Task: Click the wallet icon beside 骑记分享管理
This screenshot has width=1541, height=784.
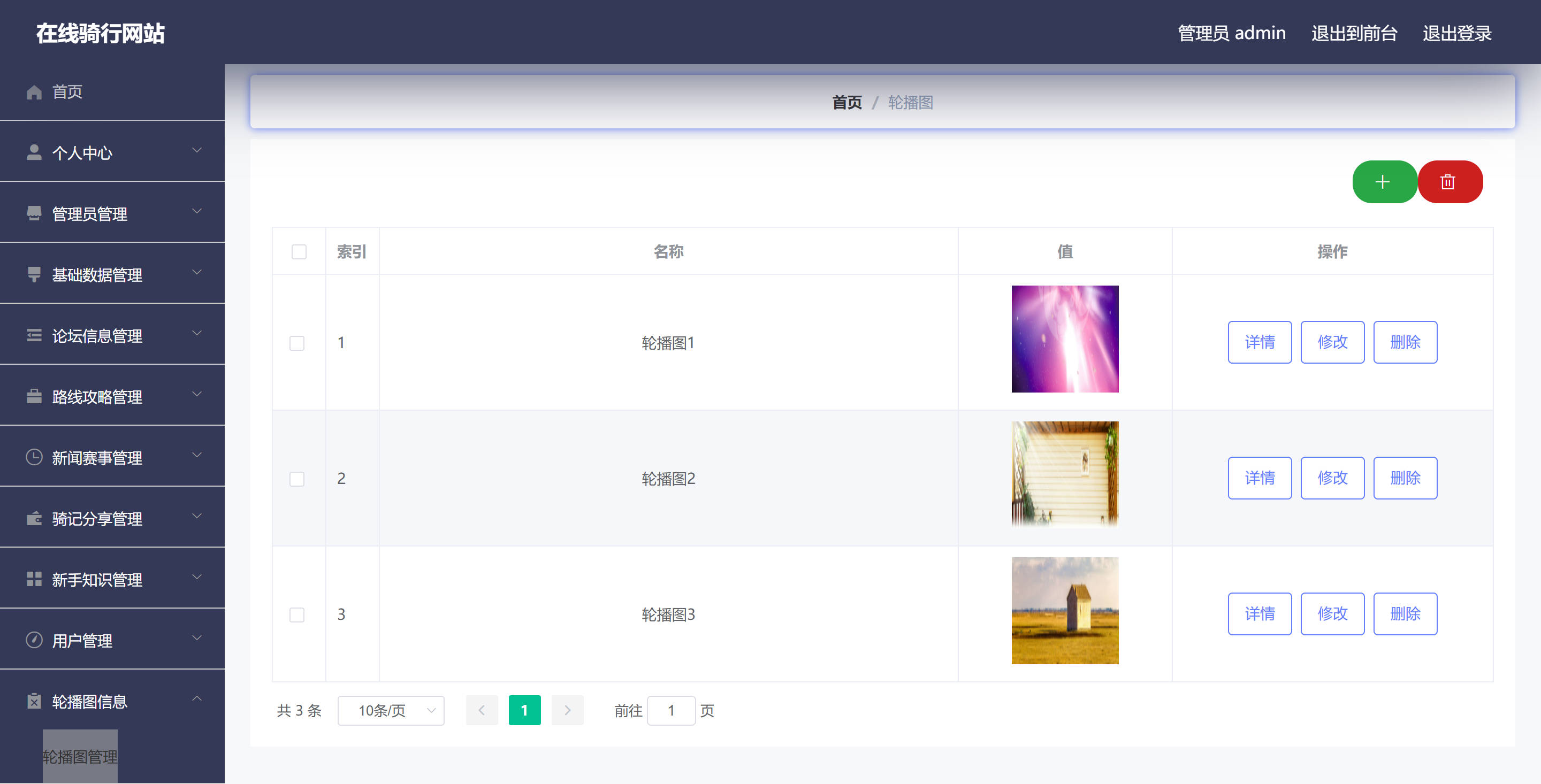Action: click(x=34, y=519)
